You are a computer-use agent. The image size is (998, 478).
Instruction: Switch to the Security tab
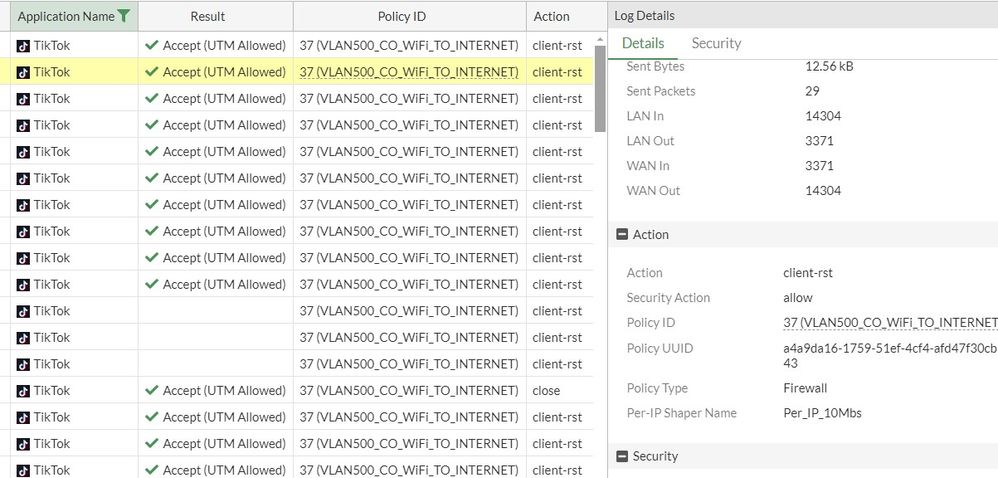716,43
